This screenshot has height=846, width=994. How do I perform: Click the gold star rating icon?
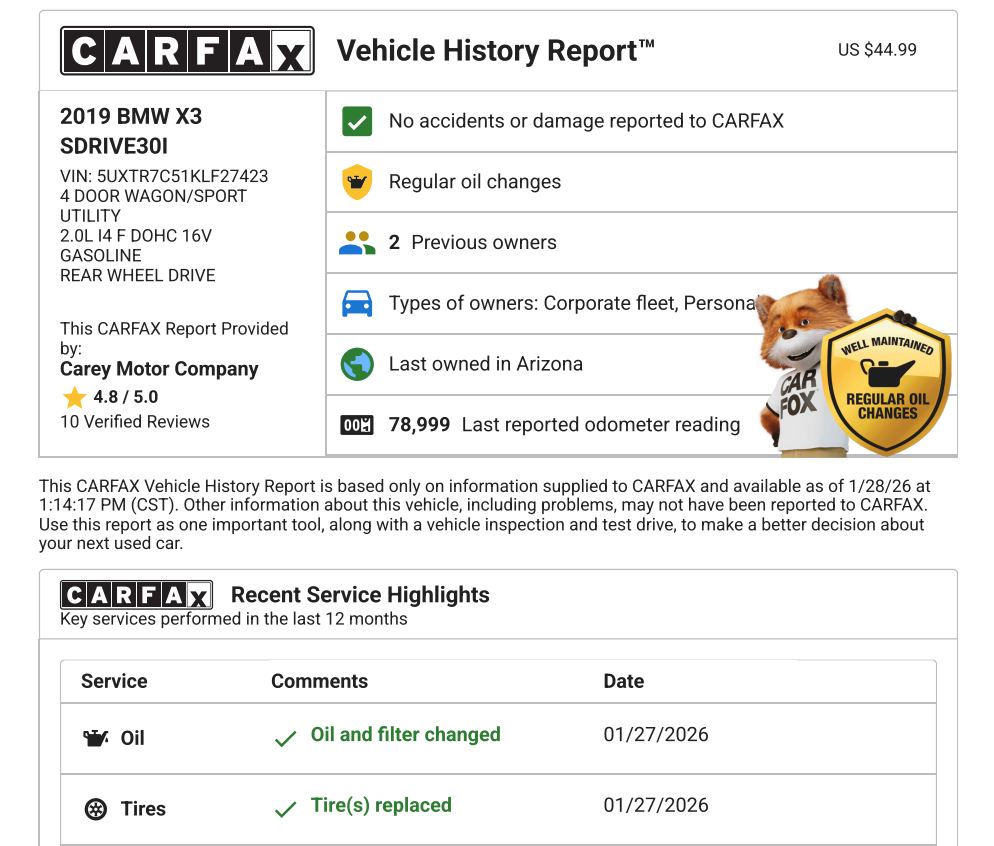(74, 398)
